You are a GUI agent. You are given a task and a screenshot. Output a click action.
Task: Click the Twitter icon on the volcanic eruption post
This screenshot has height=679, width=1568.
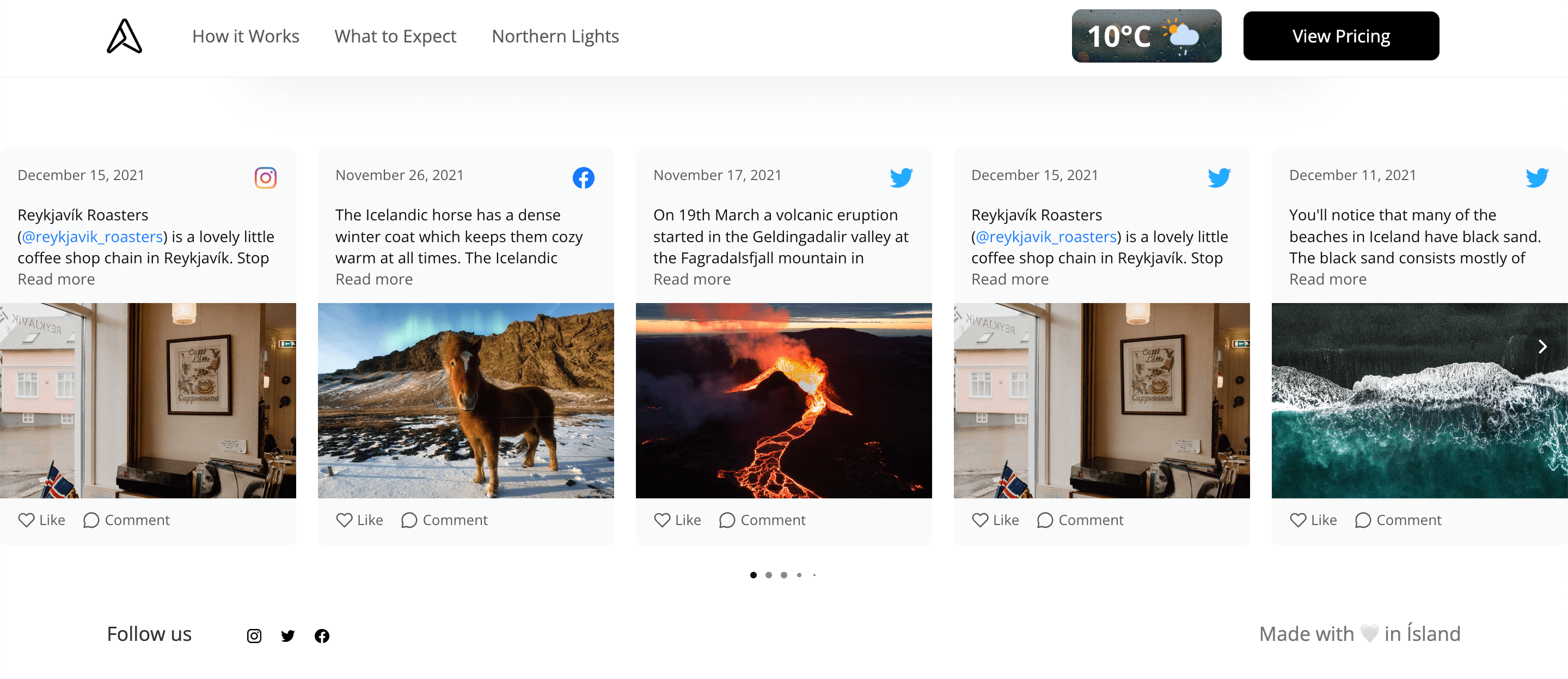coord(902,178)
